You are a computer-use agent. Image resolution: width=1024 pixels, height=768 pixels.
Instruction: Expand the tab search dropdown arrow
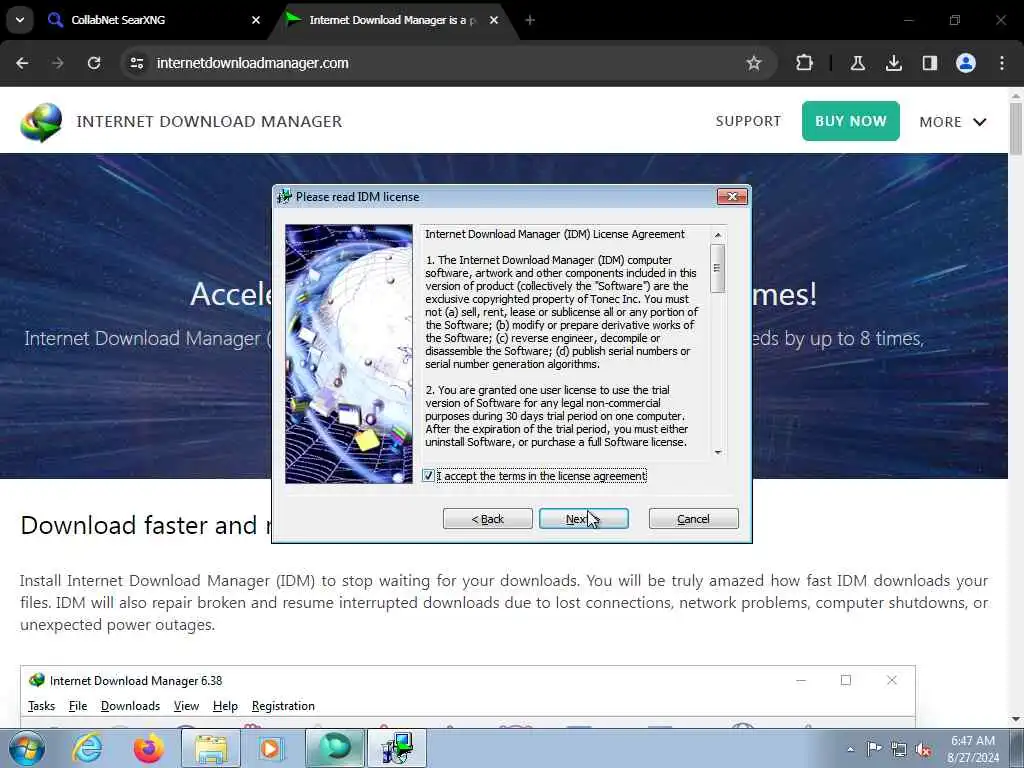(x=20, y=20)
